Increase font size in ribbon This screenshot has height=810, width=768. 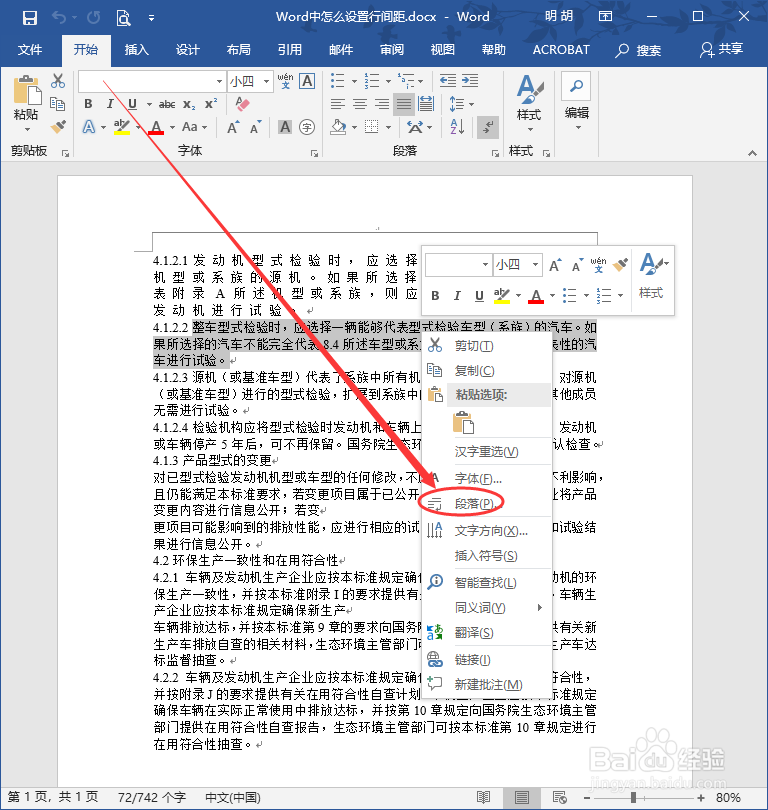(x=233, y=127)
